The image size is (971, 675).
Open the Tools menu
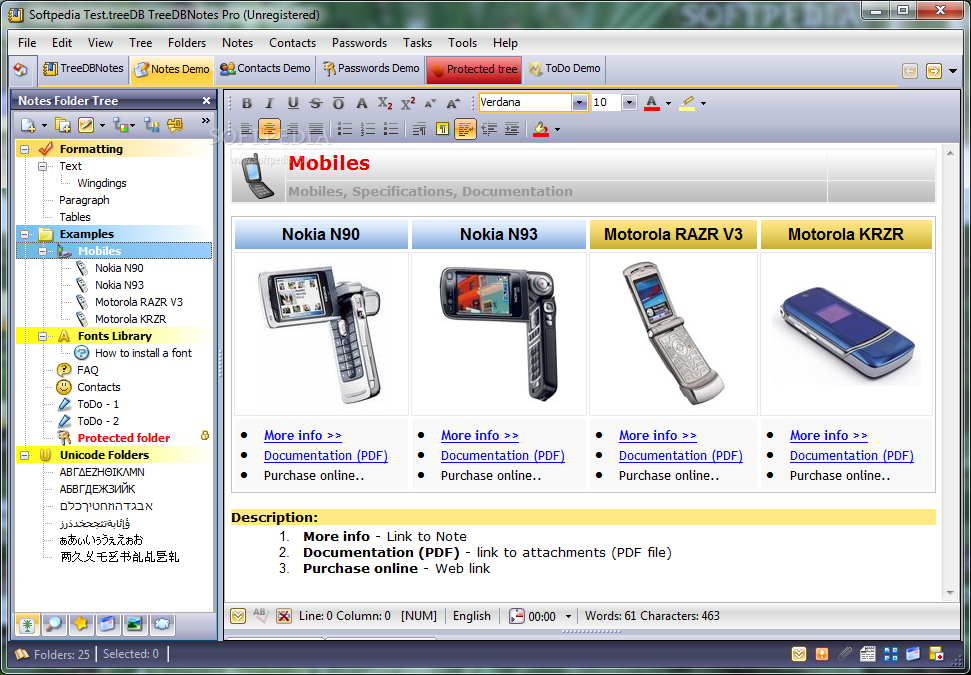[x=463, y=43]
